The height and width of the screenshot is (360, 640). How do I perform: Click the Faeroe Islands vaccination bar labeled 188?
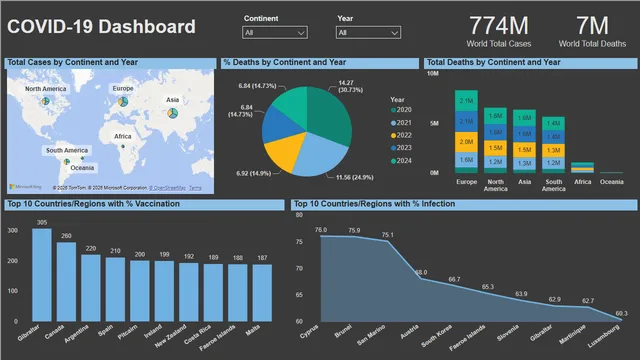238,293
